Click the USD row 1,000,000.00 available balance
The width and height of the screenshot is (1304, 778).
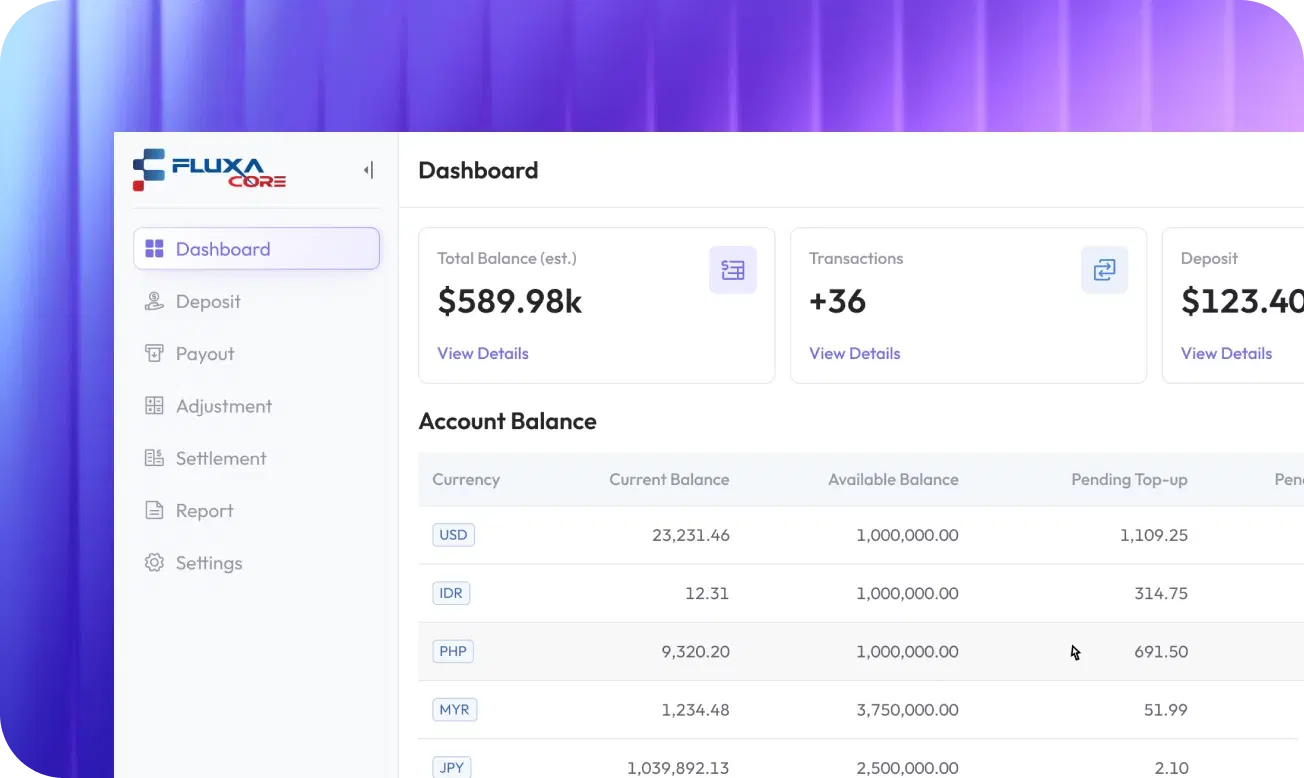907,535
